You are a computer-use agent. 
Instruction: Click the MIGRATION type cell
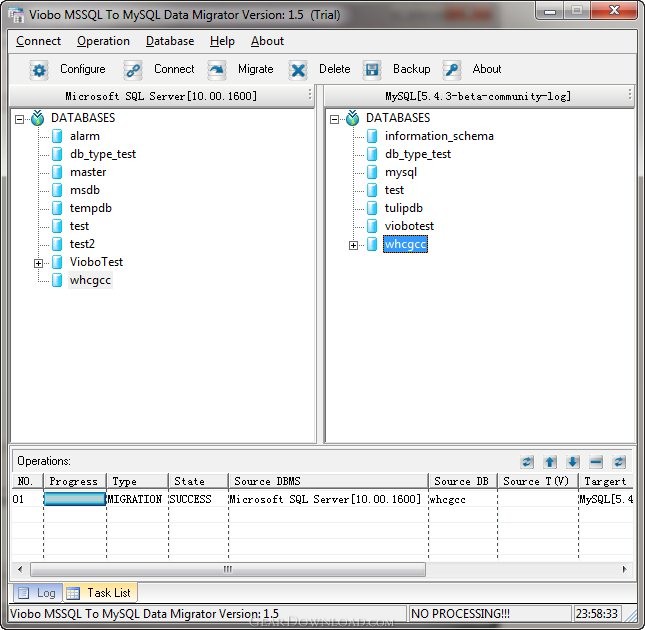135,499
